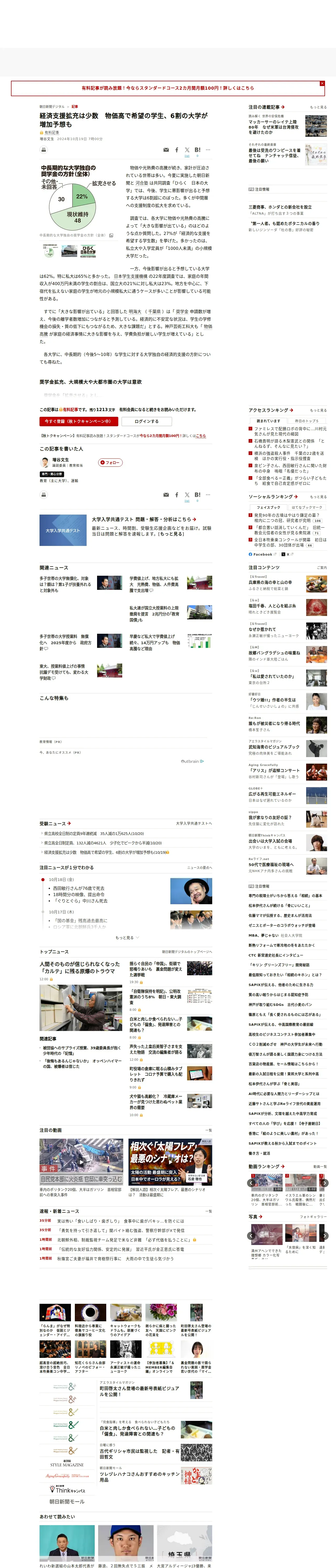Switch to はてなブックマーク tab

307,507
